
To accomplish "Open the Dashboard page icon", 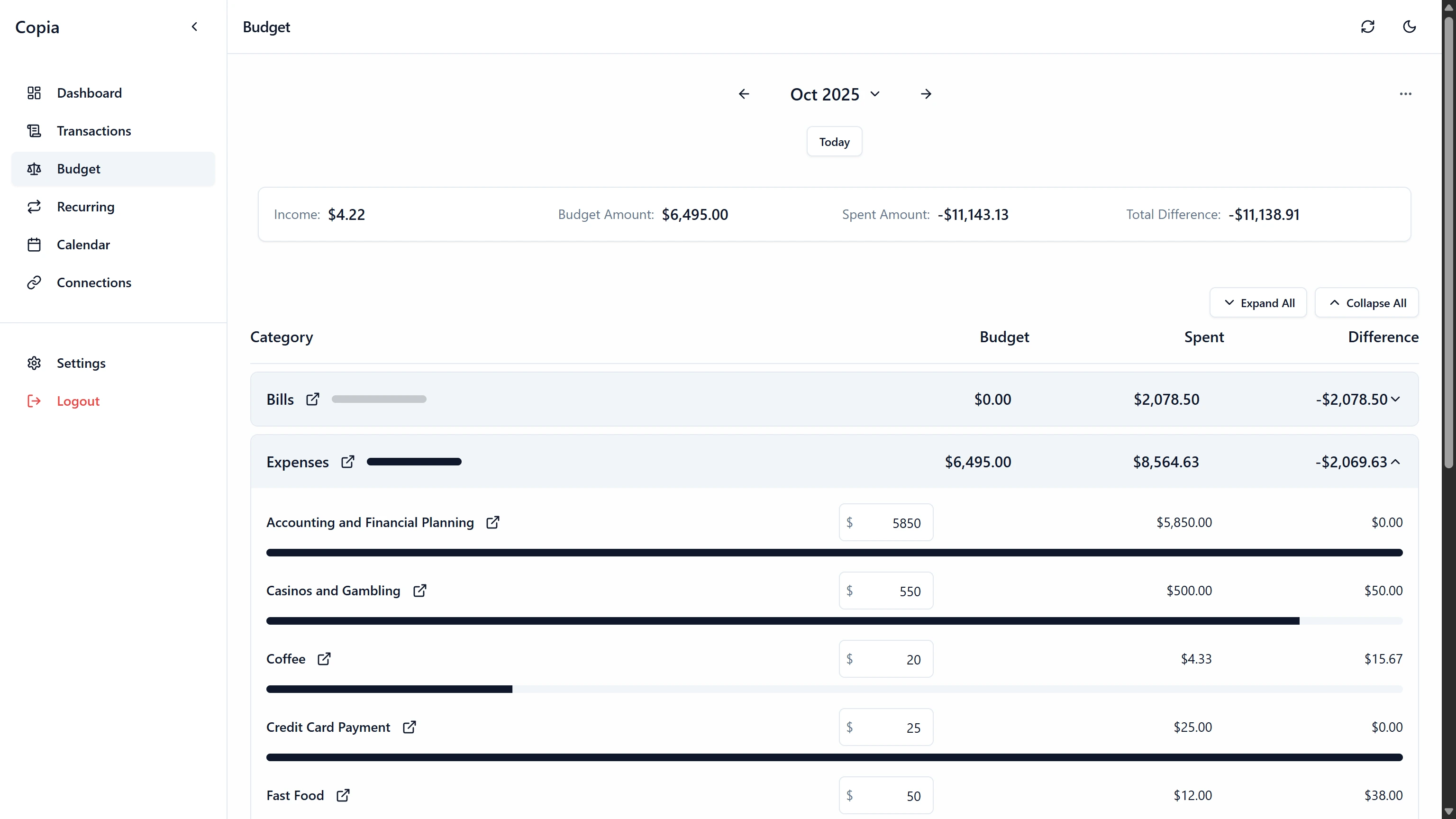I will coord(34,93).
